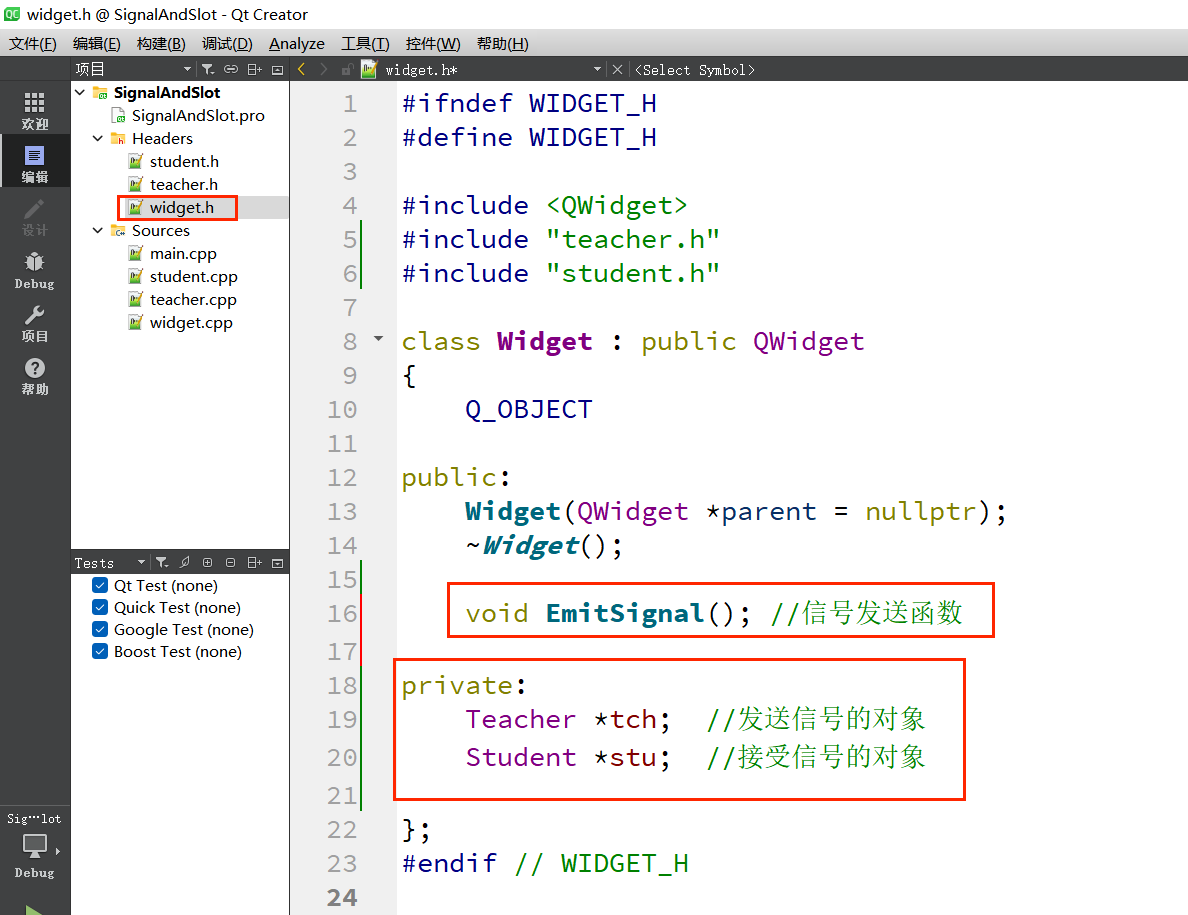Click the leaf icon in Tests toolbar
The image size is (1188, 915).
185,563
